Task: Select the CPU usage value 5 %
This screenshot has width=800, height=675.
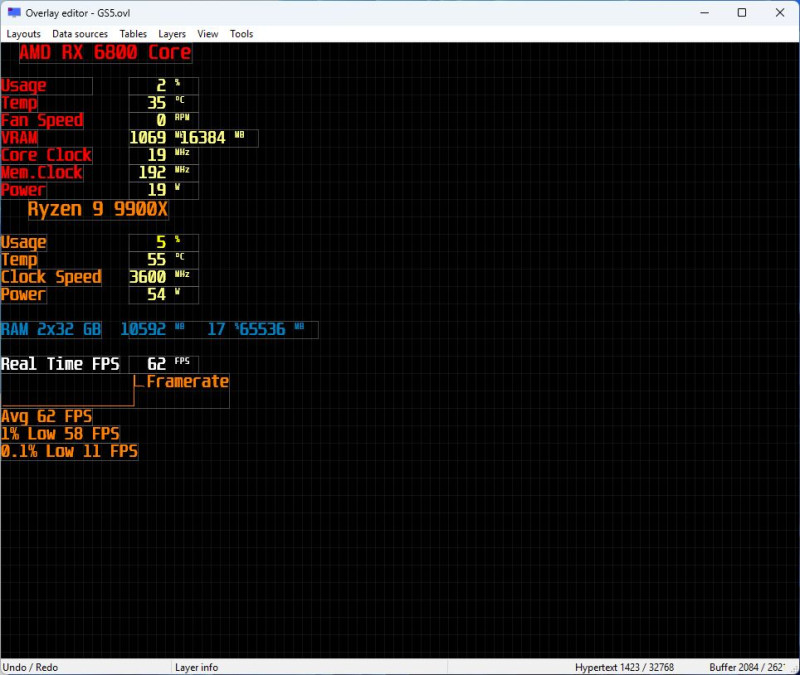Action: point(163,242)
